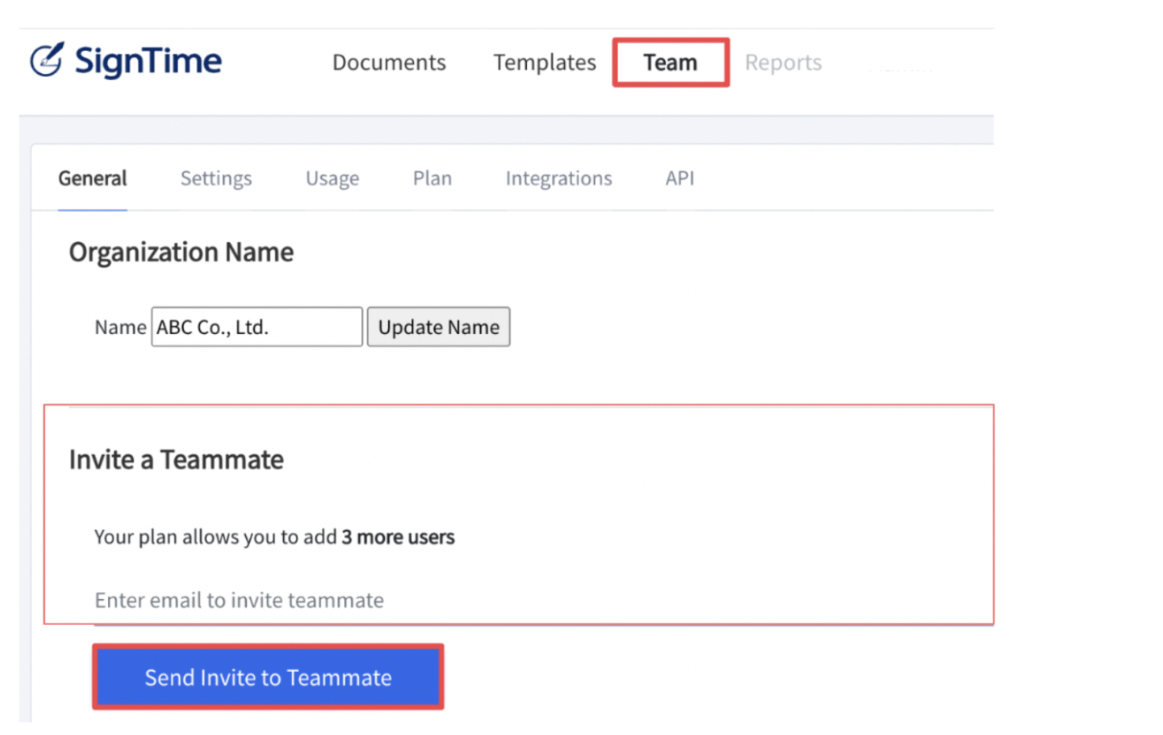
Task: Click Send Invite to Teammate button
Action: pos(268,677)
